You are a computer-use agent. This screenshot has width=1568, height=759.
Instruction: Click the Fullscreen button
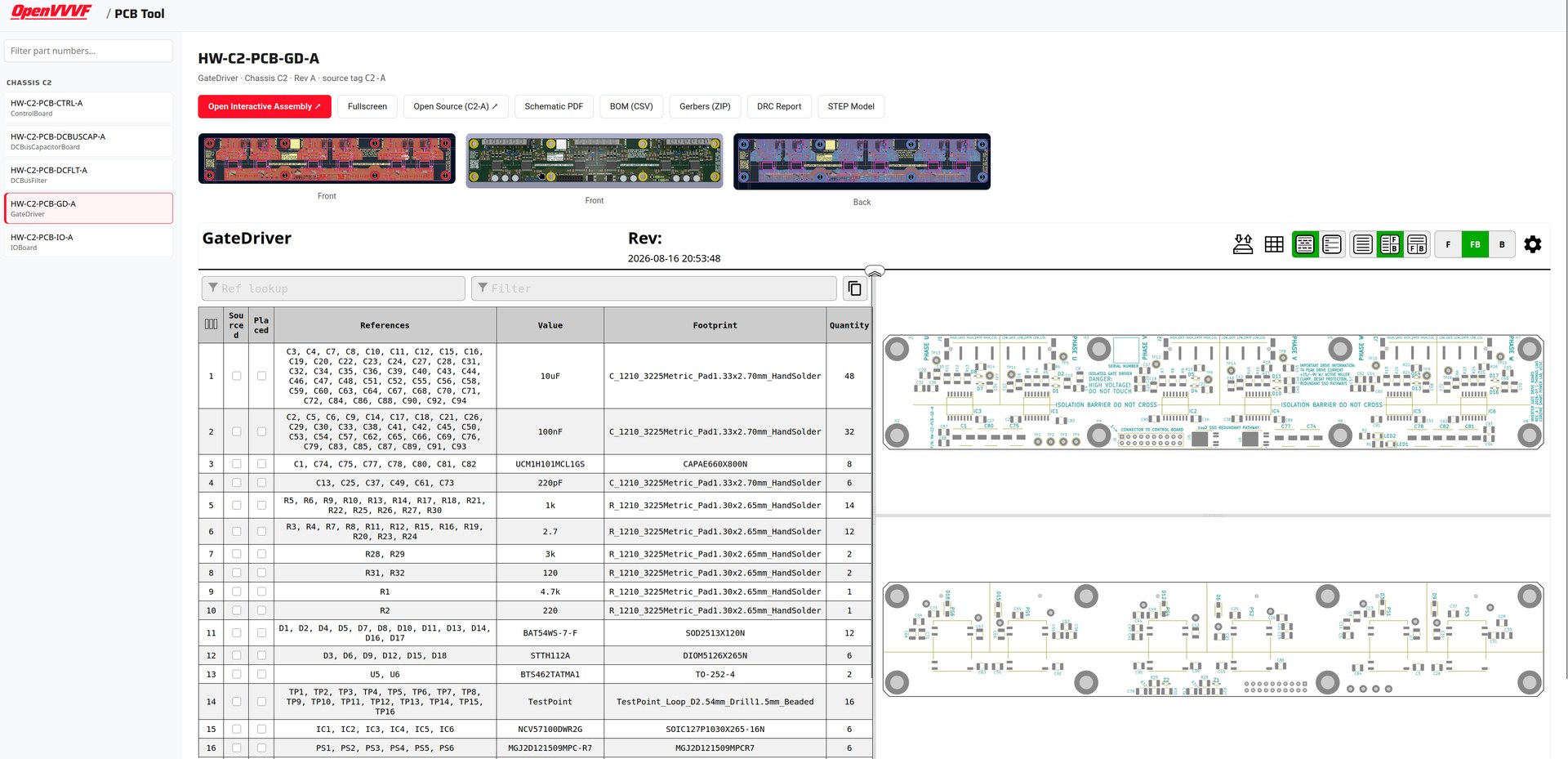367,106
